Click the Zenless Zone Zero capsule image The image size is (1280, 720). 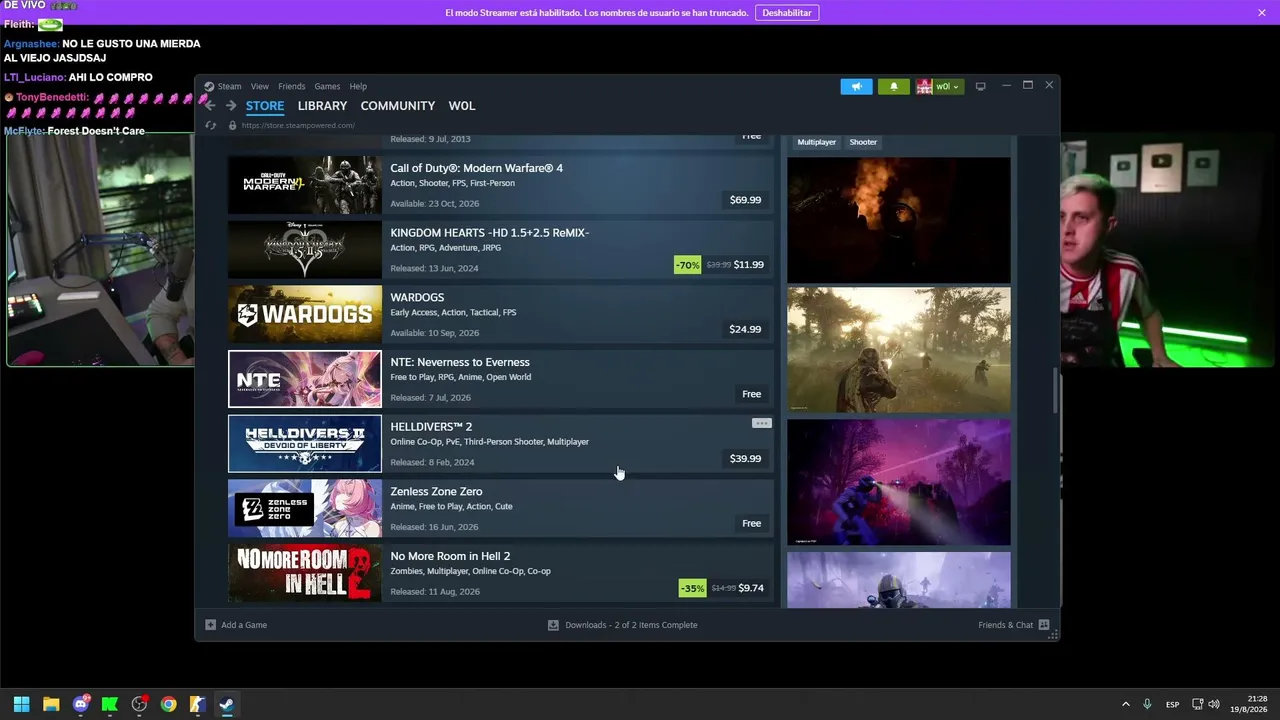coord(305,508)
